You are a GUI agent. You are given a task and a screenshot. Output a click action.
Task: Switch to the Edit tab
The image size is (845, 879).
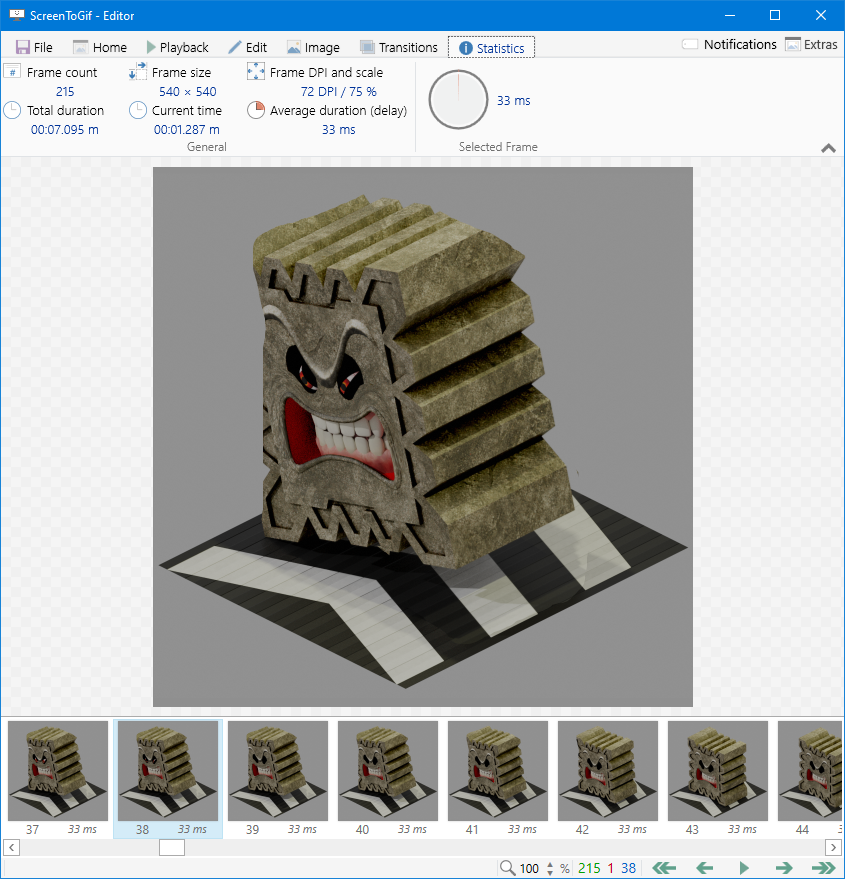coord(247,47)
